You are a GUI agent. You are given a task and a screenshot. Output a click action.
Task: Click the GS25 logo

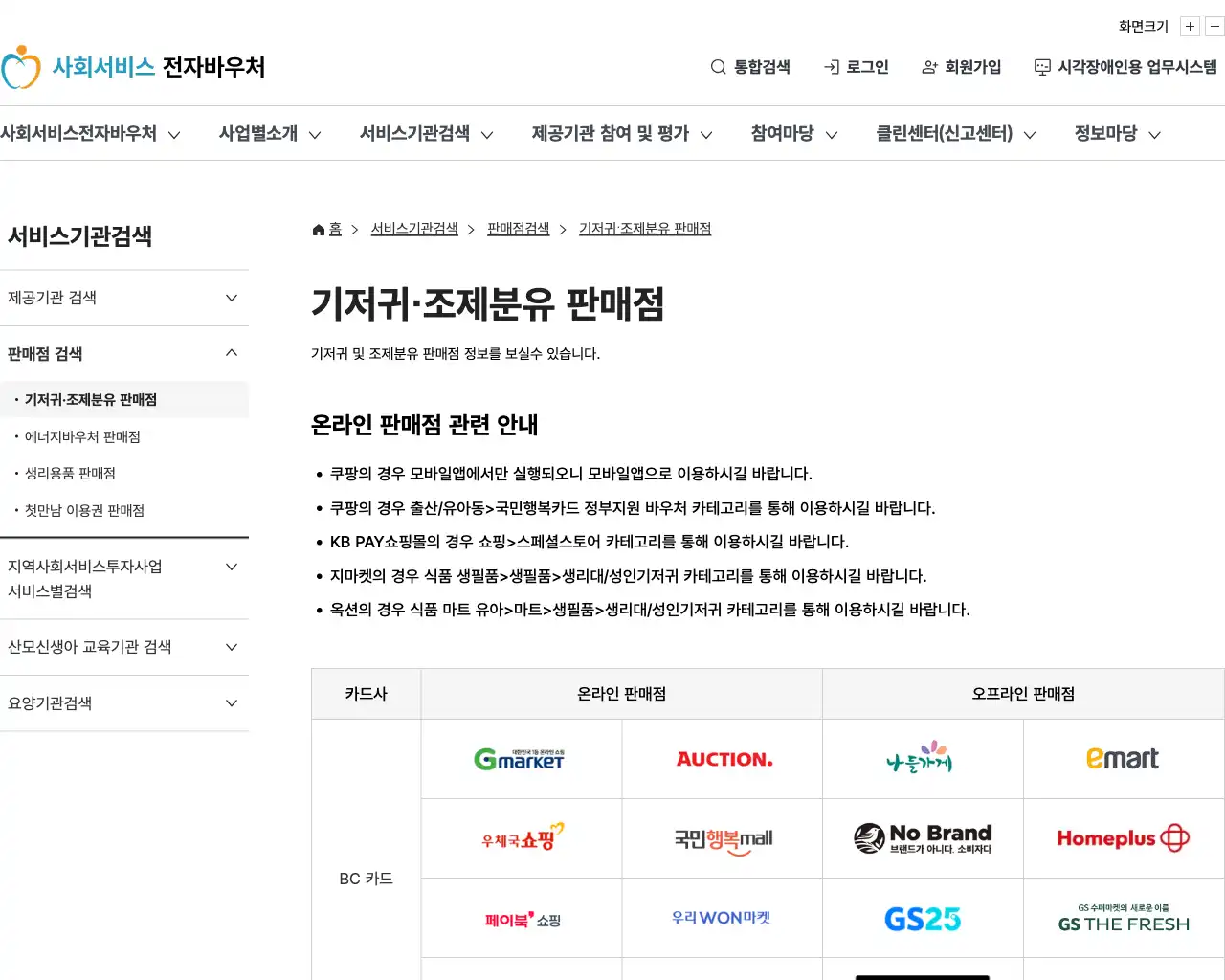click(x=922, y=918)
